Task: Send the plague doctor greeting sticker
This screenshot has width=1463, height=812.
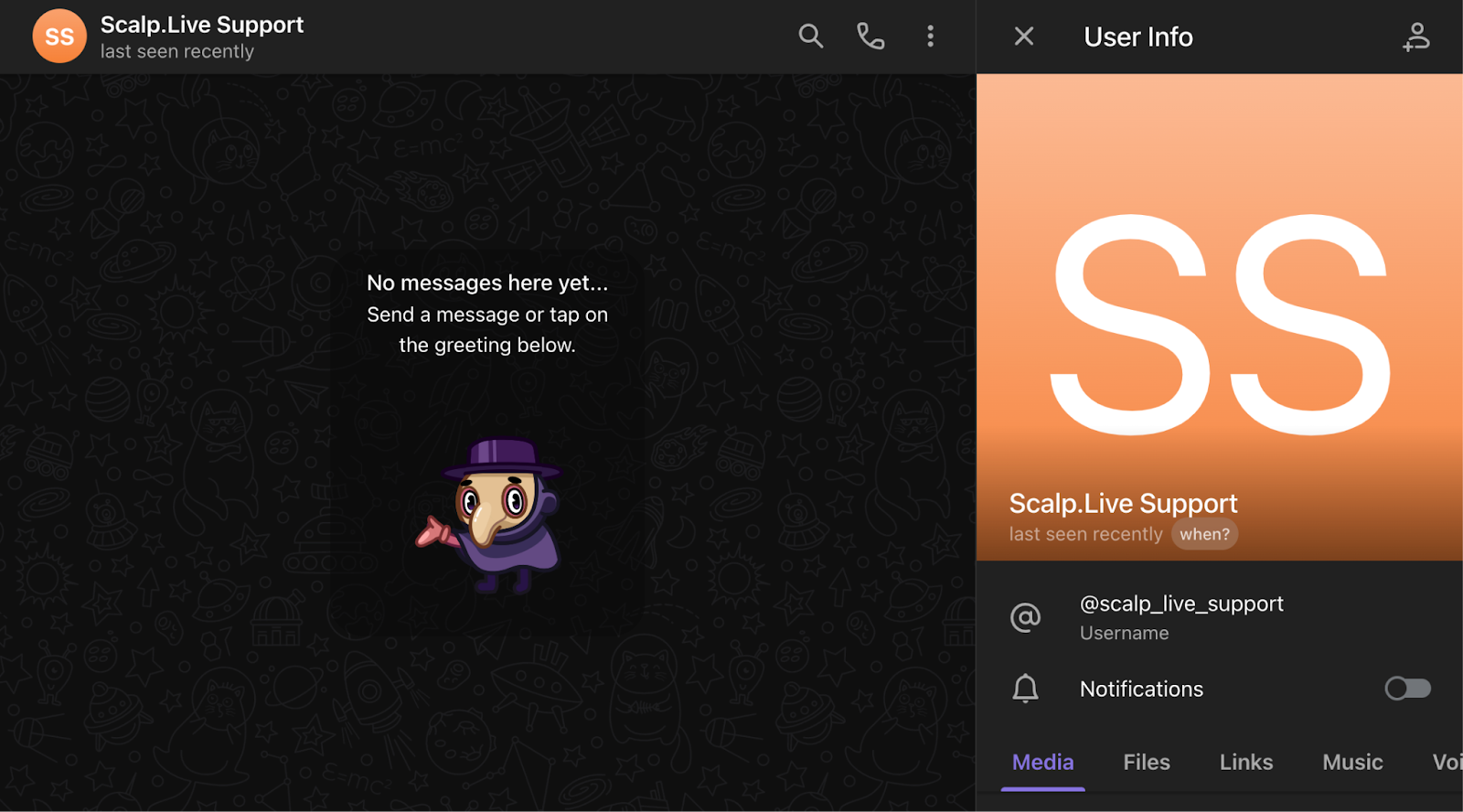Action: [x=488, y=515]
